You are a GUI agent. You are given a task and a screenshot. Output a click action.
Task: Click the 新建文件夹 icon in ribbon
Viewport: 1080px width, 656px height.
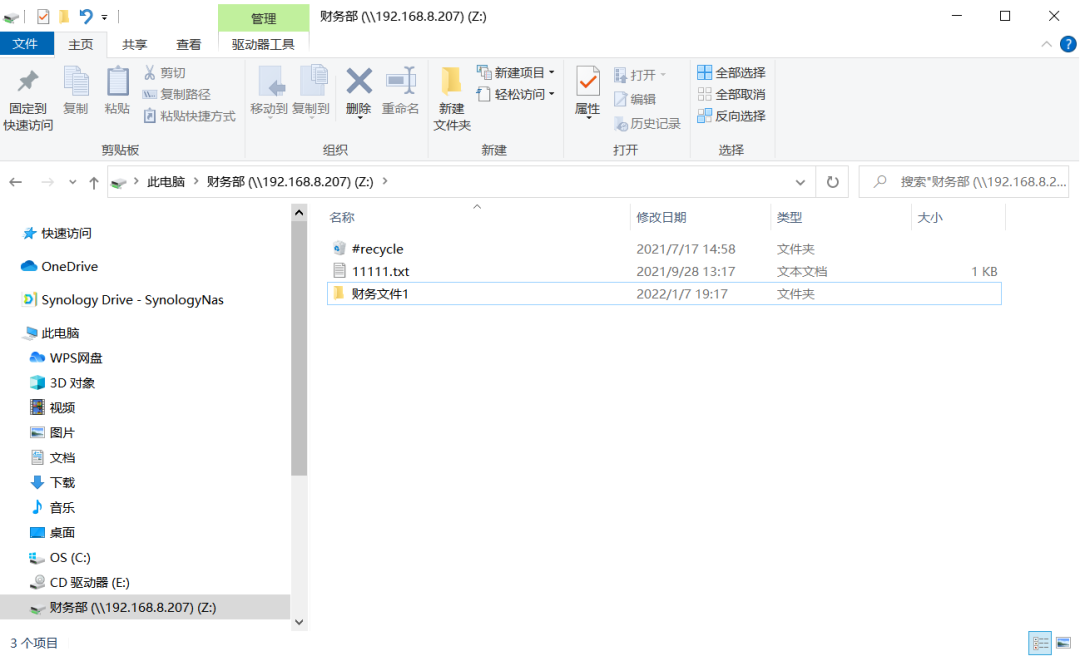click(451, 82)
